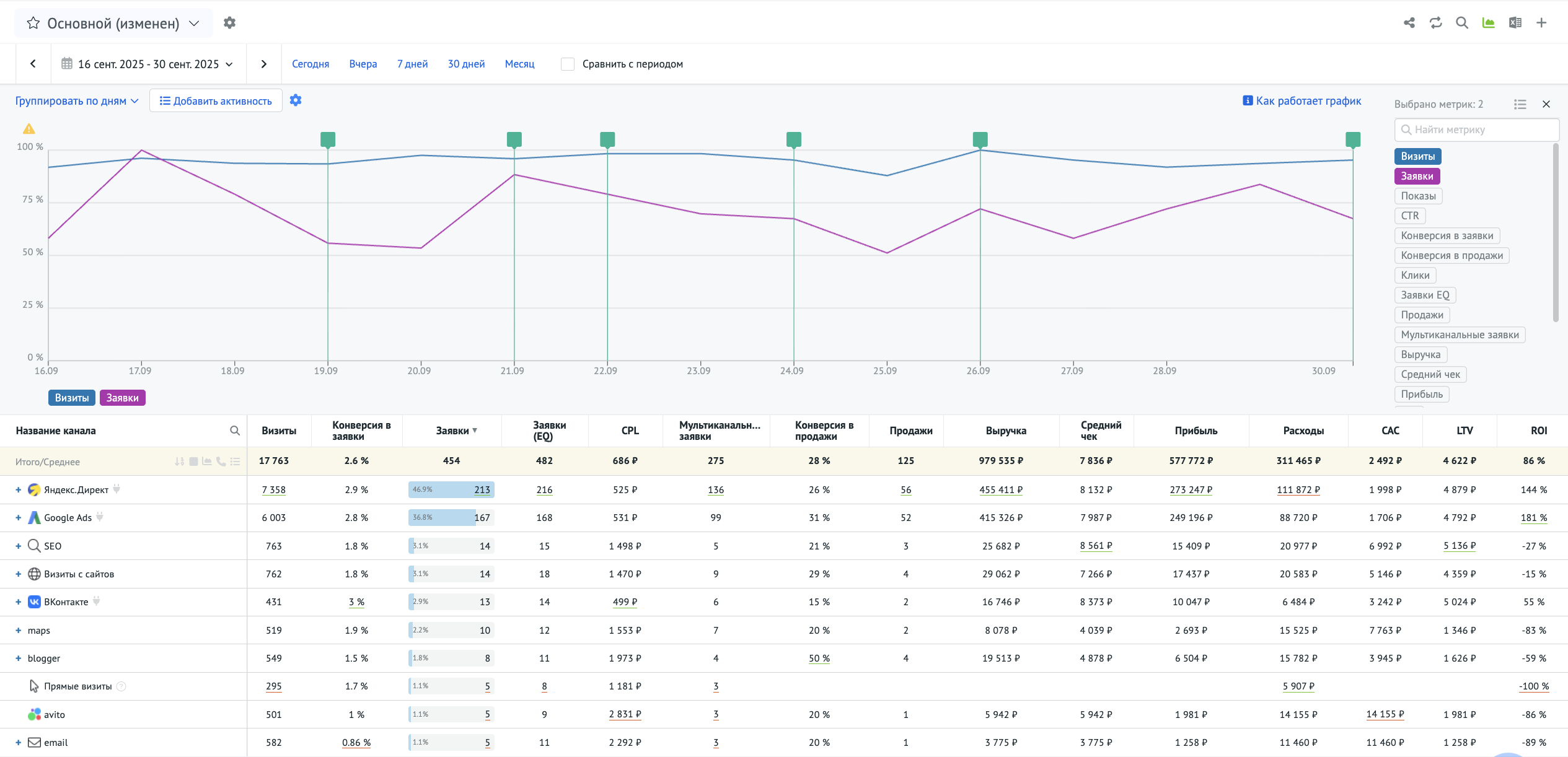
Task: Click 'Добавить активность' button
Action: coord(216,101)
